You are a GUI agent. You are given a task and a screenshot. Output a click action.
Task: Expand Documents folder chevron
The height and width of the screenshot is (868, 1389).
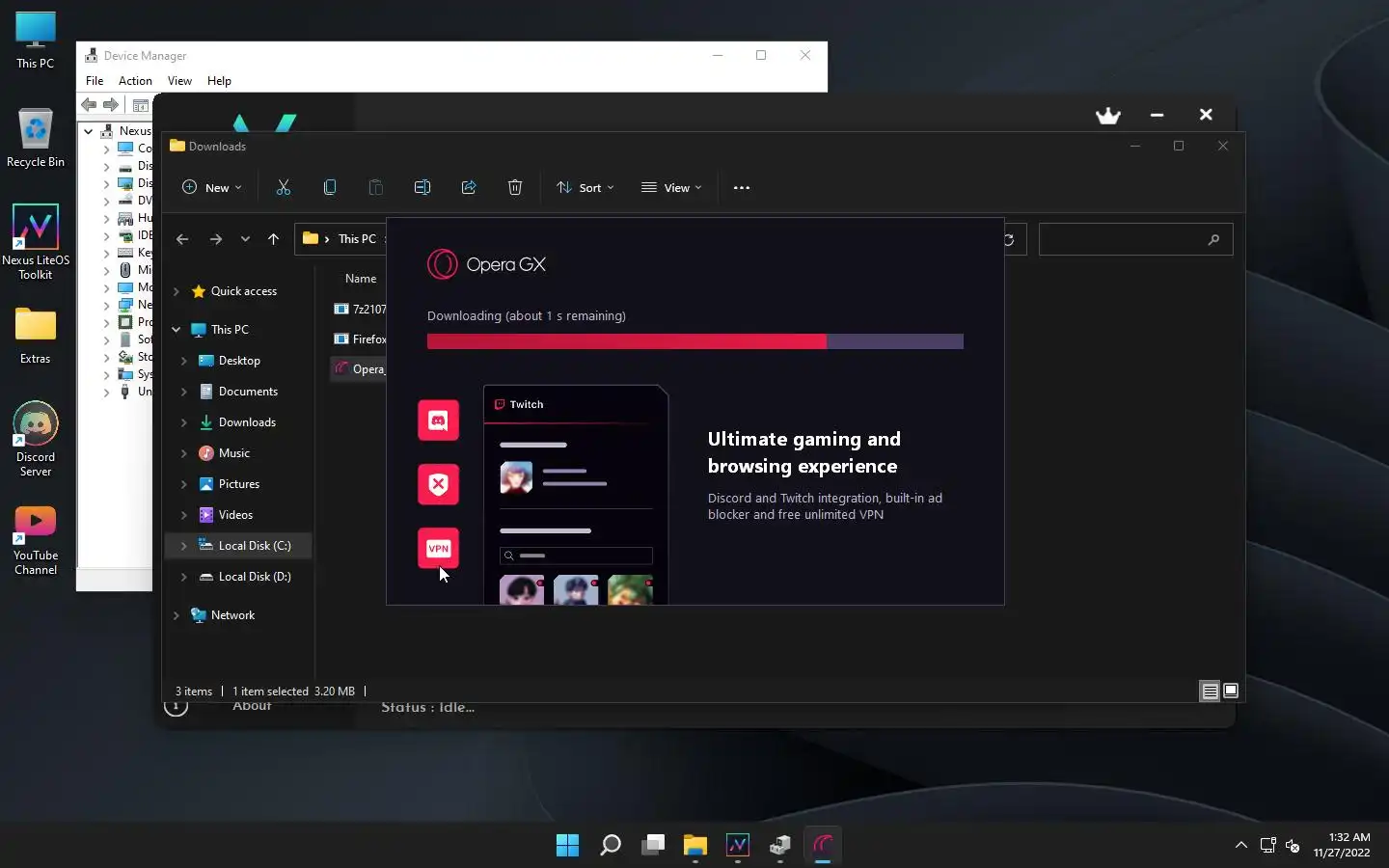(184, 392)
